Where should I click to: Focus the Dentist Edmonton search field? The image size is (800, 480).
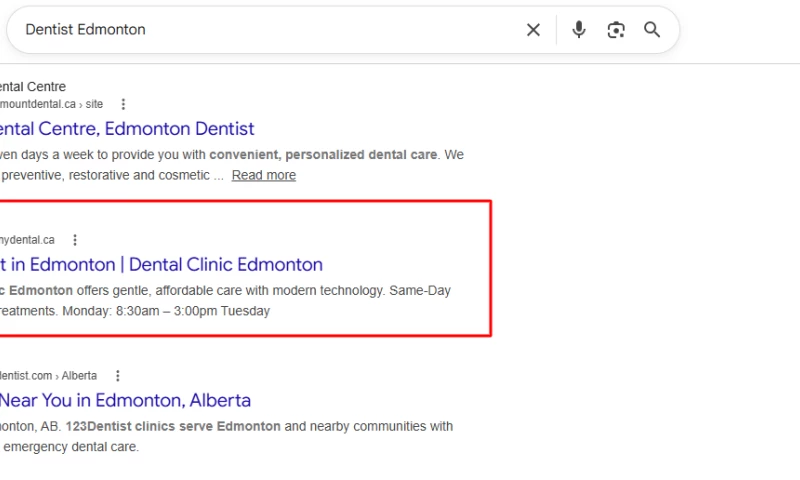point(265,30)
